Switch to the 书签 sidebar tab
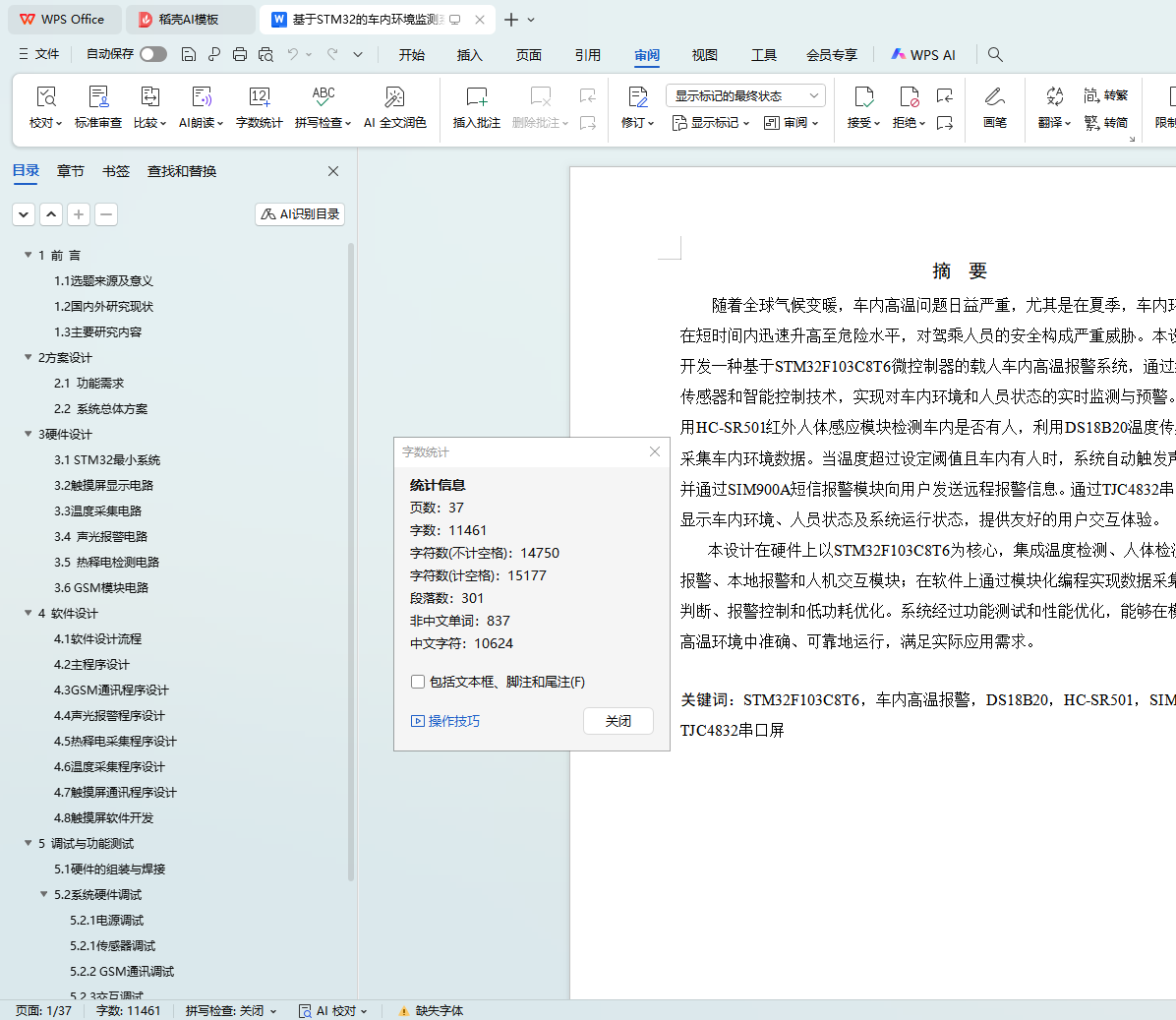 click(x=116, y=171)
